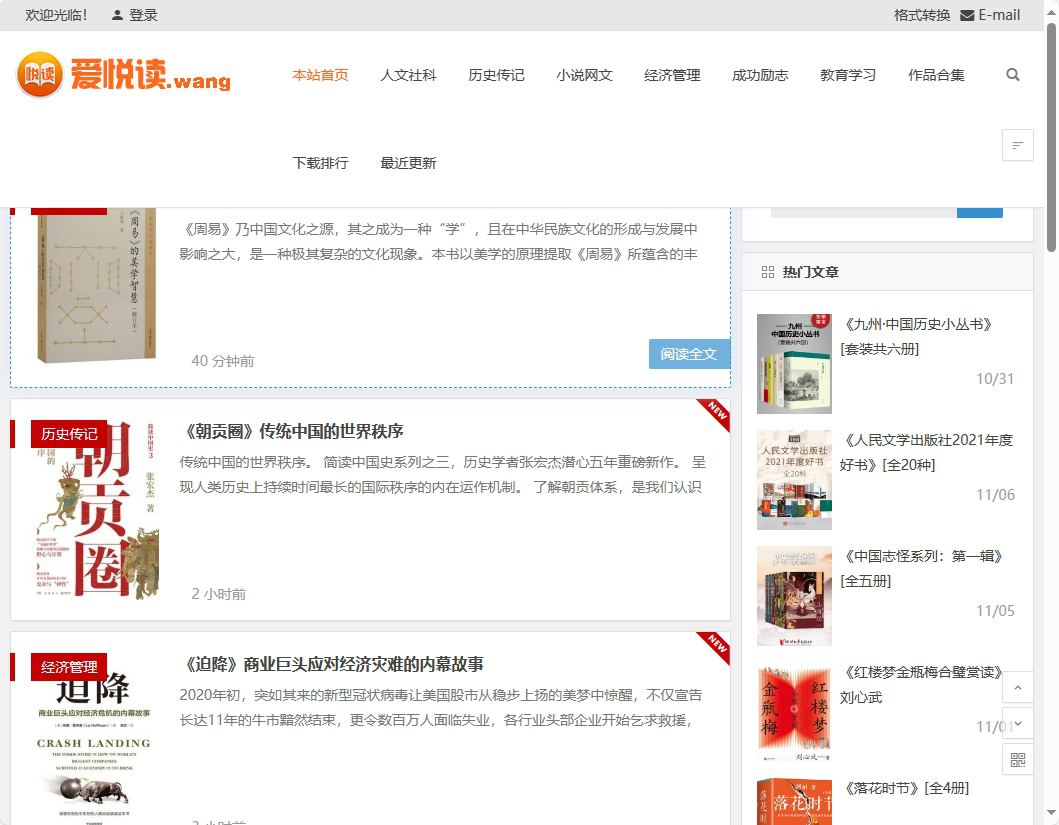Open 落花时节 thumbnail in sidebar
The width and height of the screenshot is (1059, 825).
point(794,802)
